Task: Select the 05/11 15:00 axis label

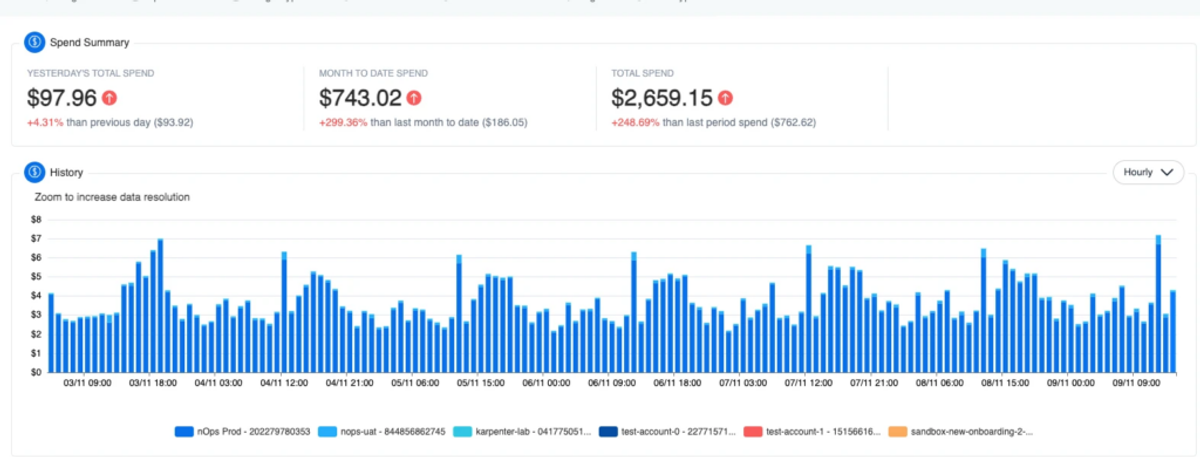Action: coord(480,382)
